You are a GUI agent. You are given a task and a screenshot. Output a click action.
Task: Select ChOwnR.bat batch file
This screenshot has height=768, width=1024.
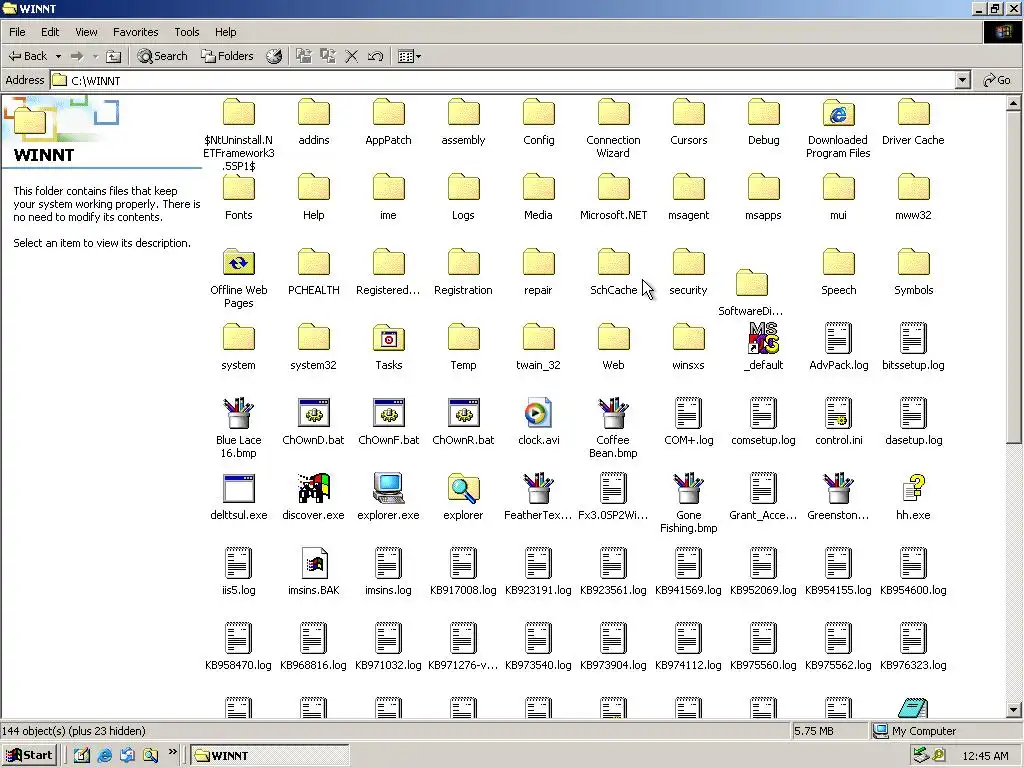click(x=463, y=422)
